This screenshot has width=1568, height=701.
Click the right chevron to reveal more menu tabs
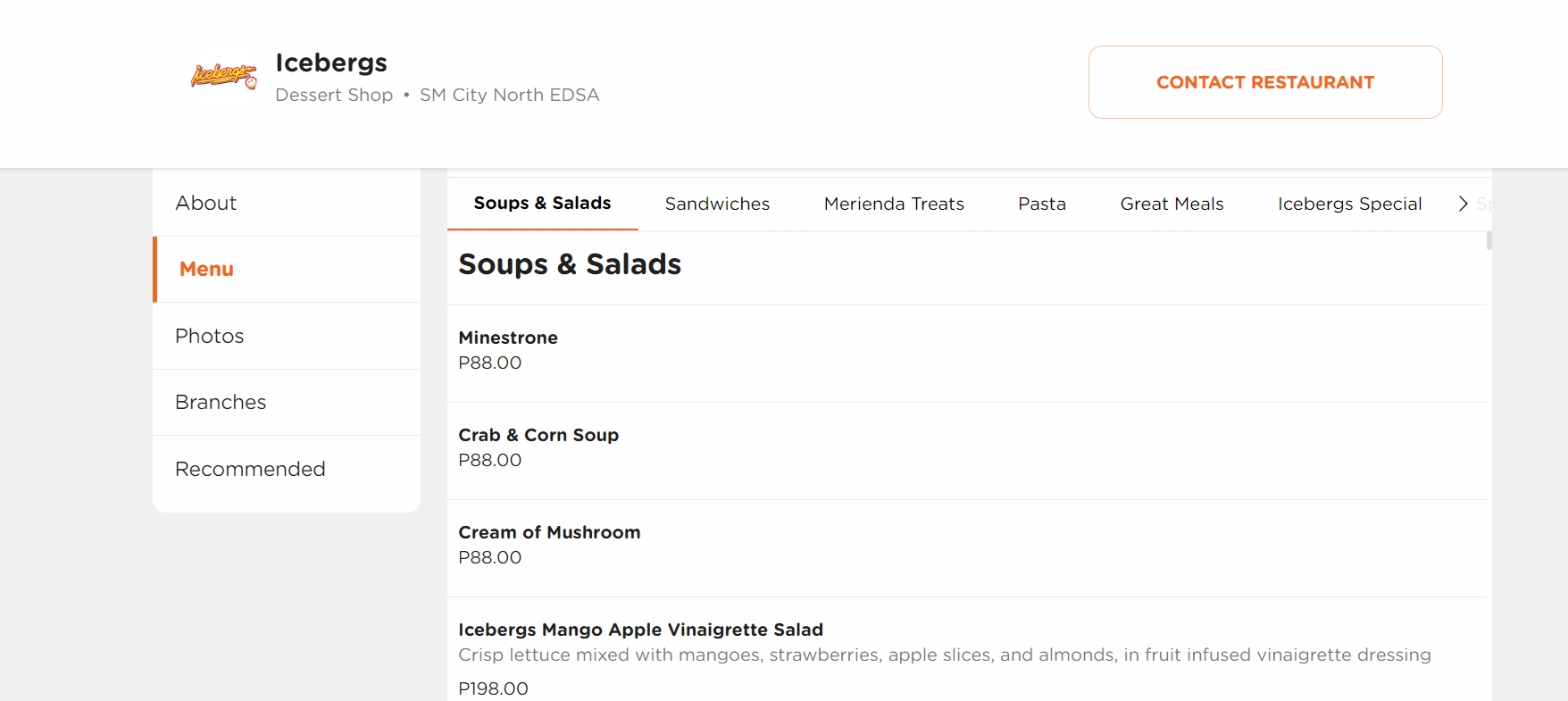pos(1462,204)
